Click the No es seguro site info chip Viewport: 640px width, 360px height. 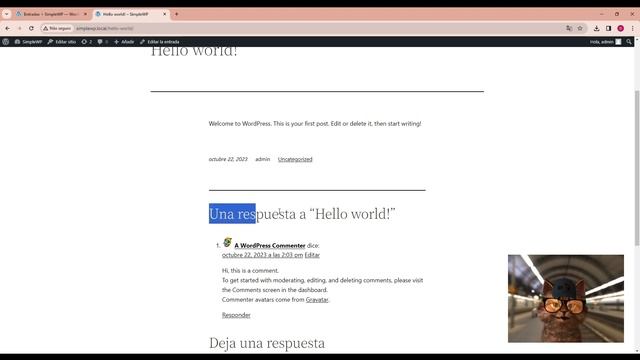57,28
